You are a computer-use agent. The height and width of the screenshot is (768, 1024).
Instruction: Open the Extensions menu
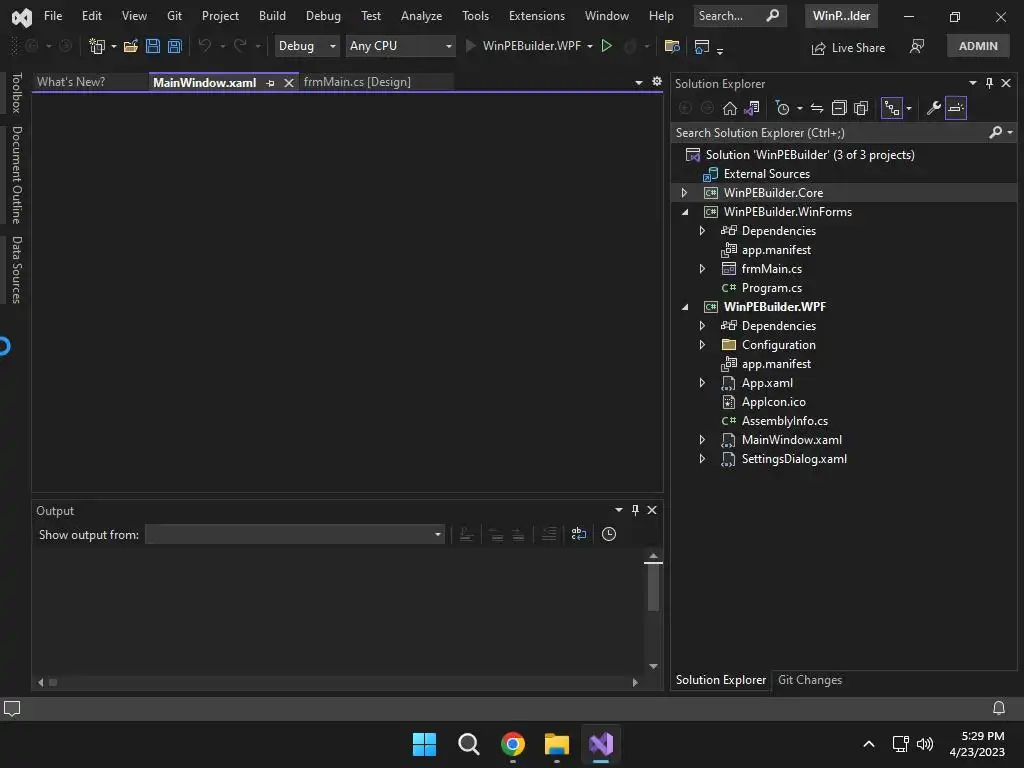tap(537, 16)
